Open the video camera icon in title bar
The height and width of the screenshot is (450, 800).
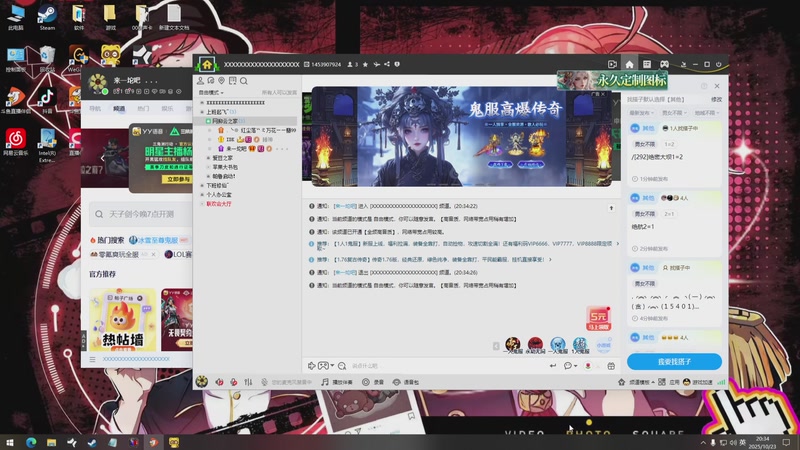tap(612, 64)
